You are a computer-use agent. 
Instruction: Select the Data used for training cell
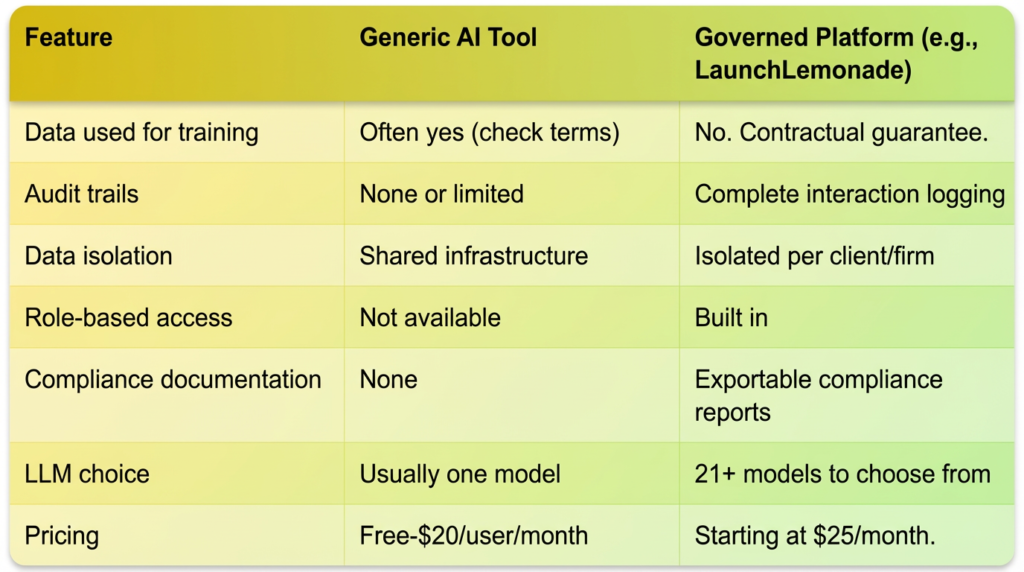click(x=141, y=133)
